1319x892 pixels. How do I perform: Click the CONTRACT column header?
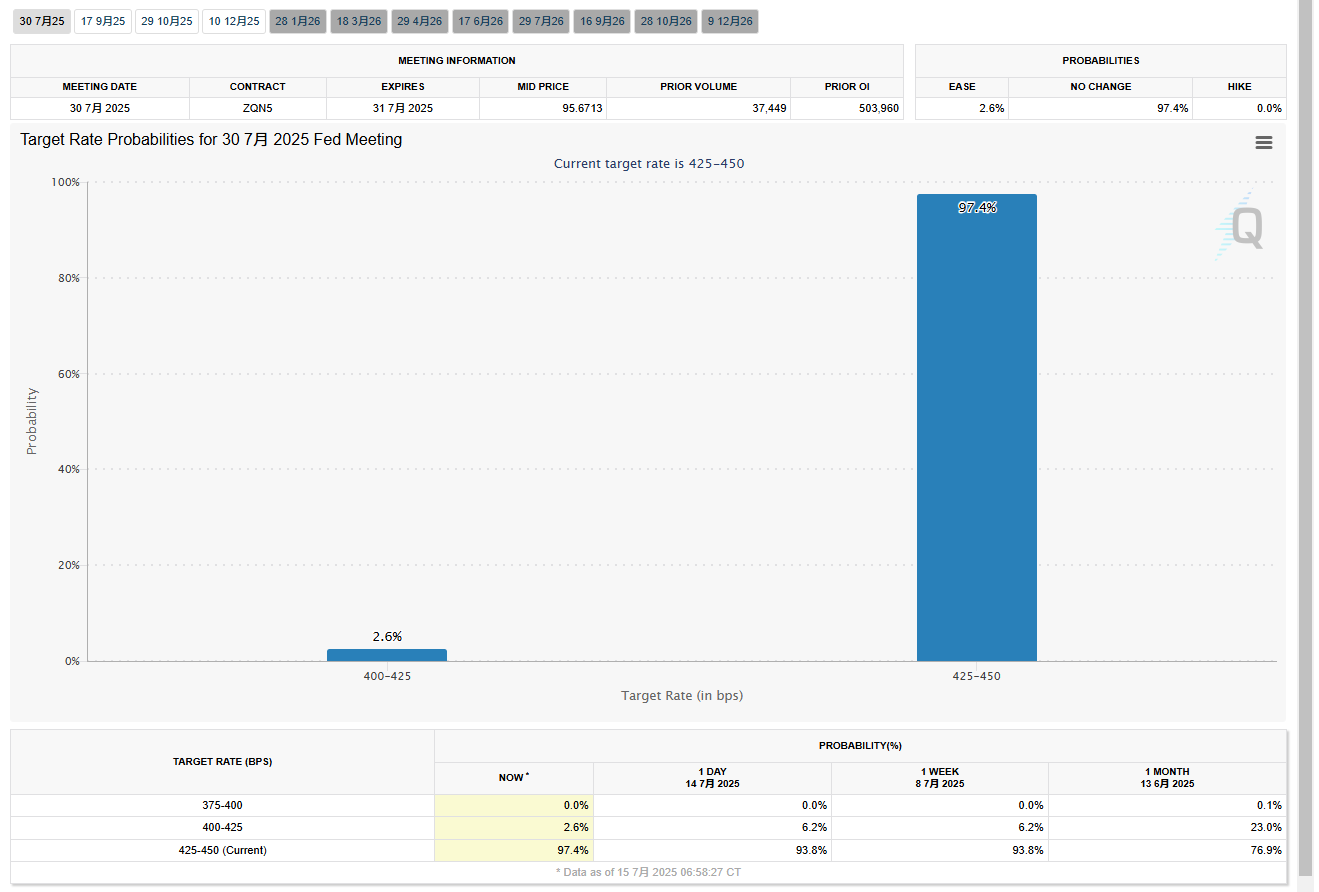[257, 87]
